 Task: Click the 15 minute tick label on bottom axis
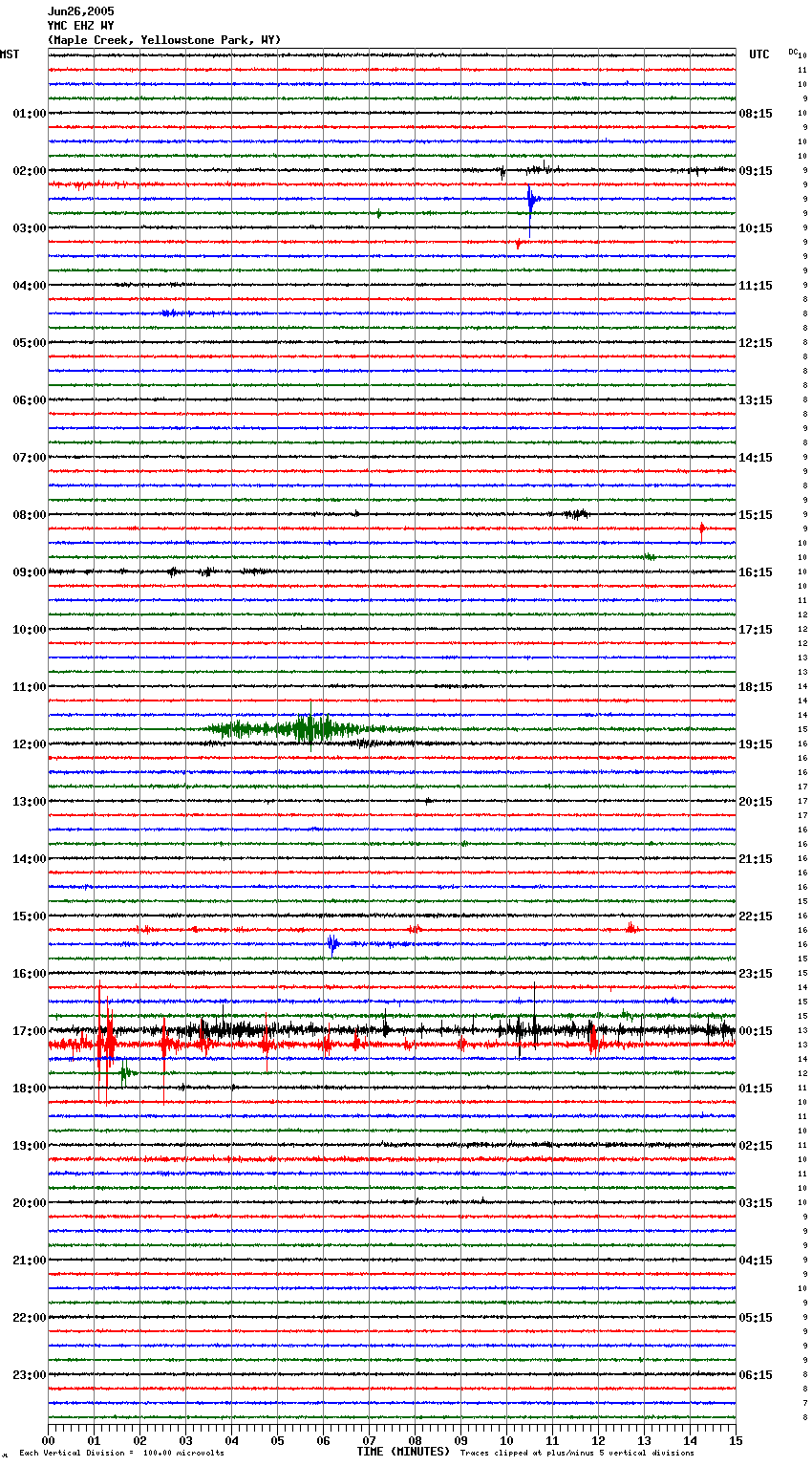(736, 1440)
